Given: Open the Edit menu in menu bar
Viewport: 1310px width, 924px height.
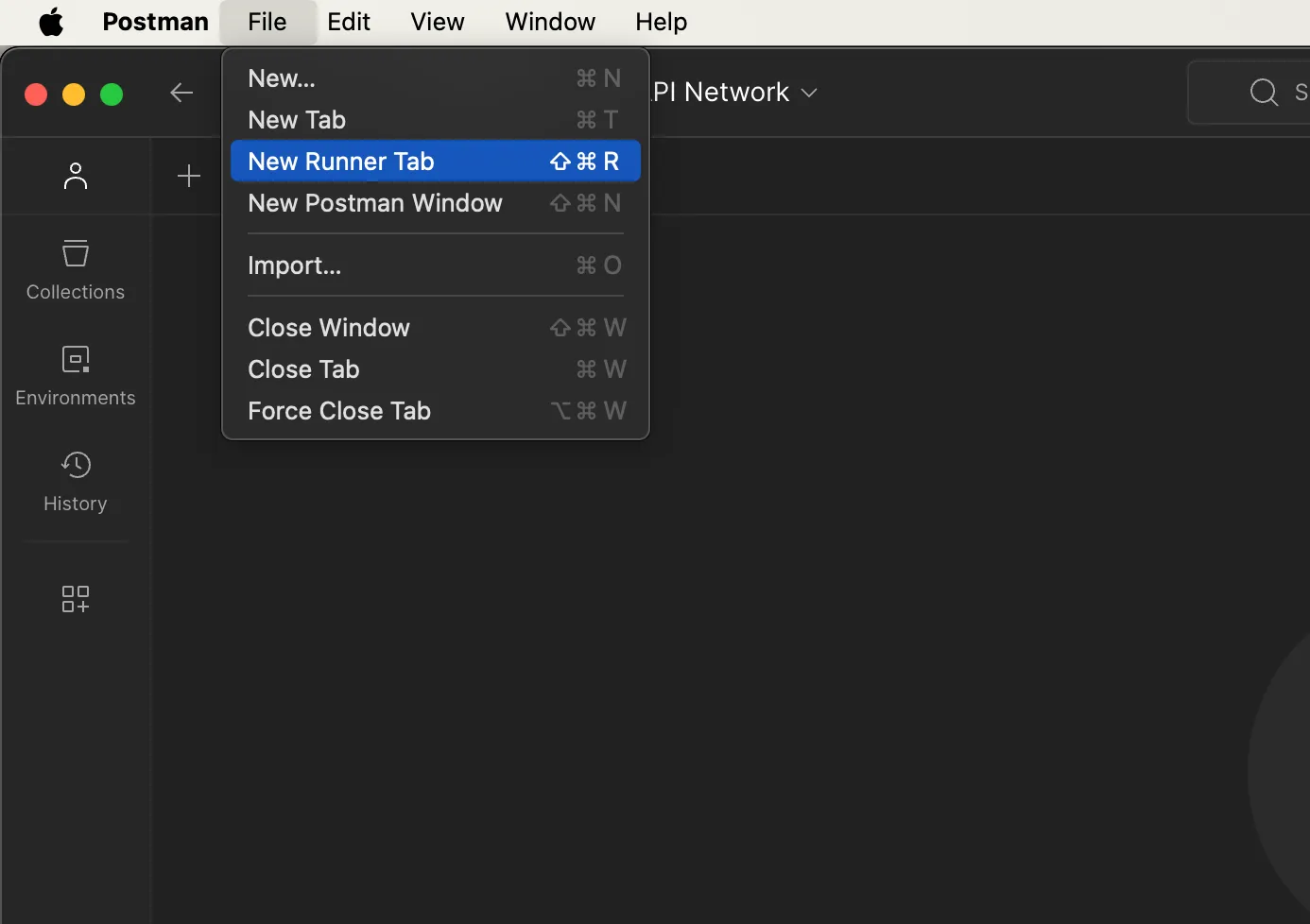Looking at the screenshot, I should click(348, 22).
